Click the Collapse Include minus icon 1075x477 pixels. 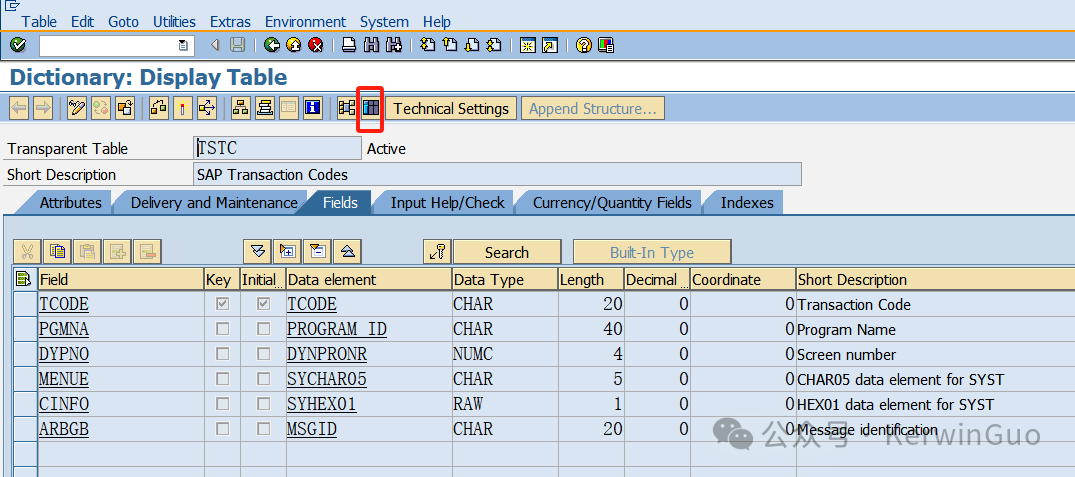[x=317, y=252]
